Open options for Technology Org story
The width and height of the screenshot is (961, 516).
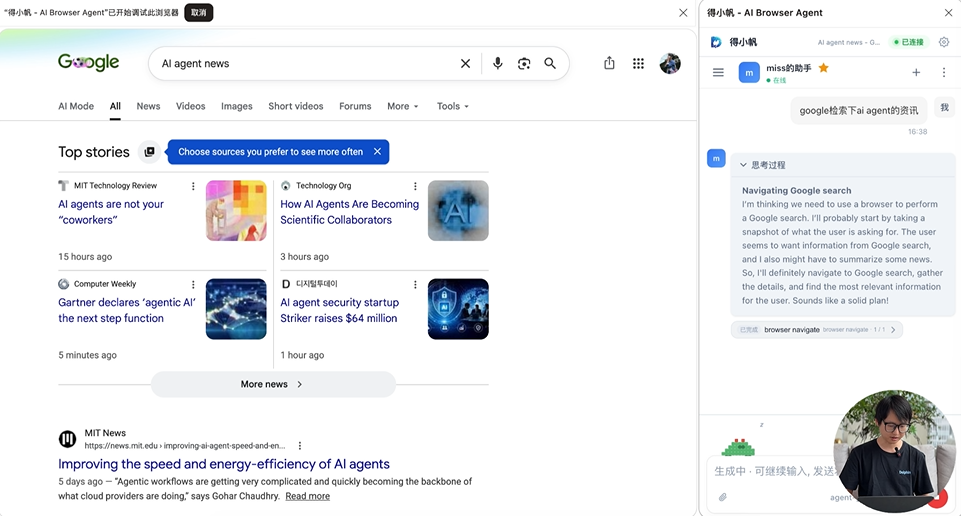click(x=415, y=186)
